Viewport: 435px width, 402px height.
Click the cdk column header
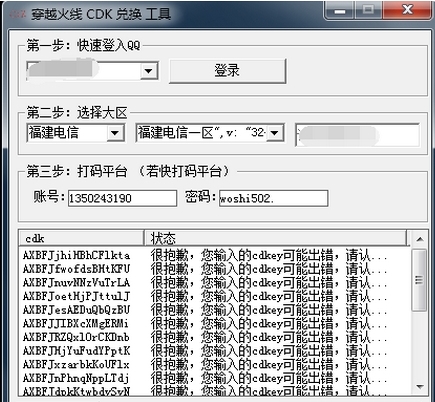click(81, 238)
